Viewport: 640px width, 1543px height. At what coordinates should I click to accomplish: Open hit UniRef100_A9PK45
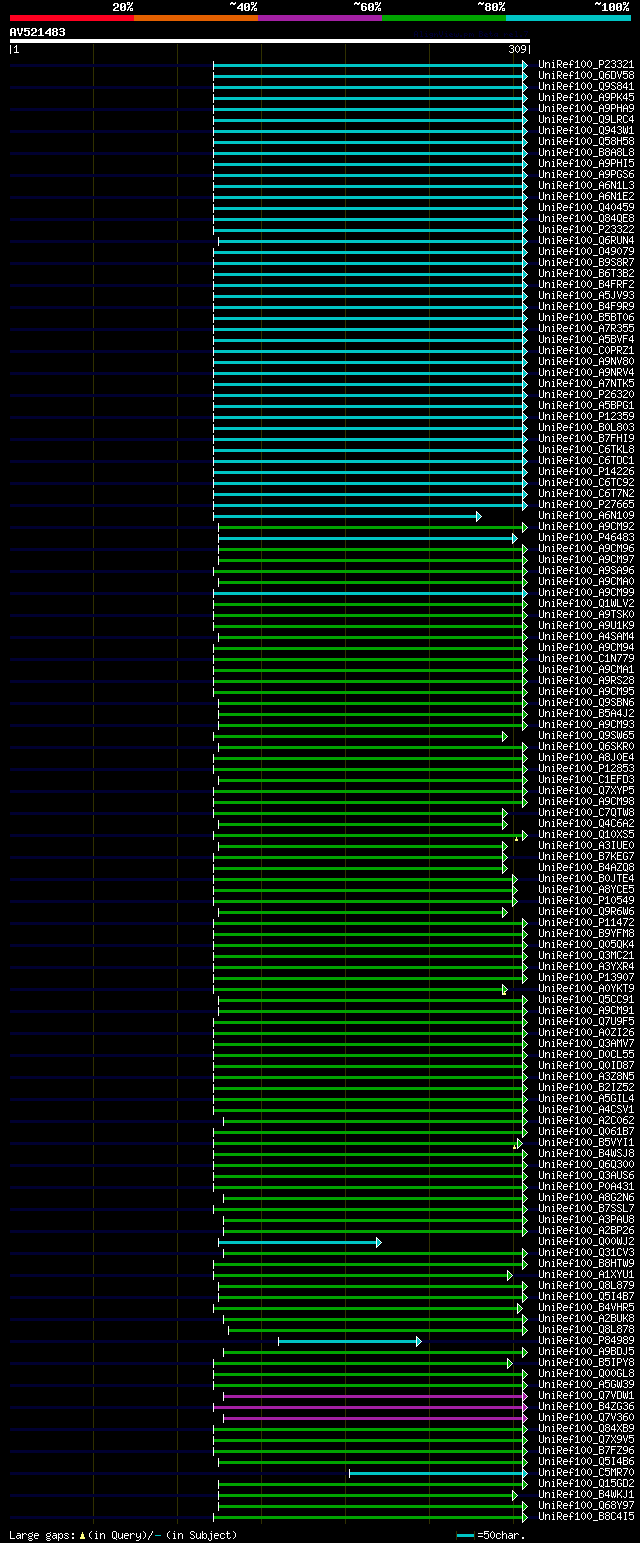point(586,97)
